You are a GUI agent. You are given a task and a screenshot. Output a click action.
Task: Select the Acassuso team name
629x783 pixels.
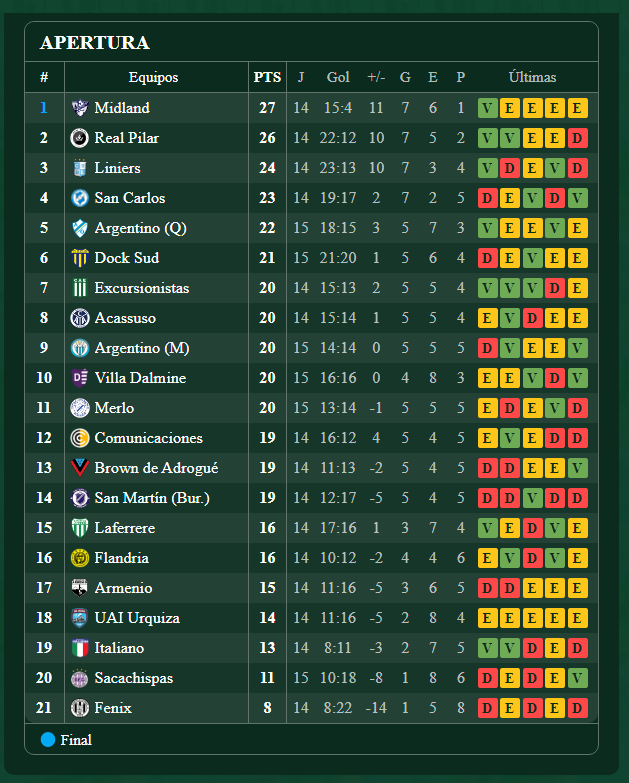coord(125,318)
